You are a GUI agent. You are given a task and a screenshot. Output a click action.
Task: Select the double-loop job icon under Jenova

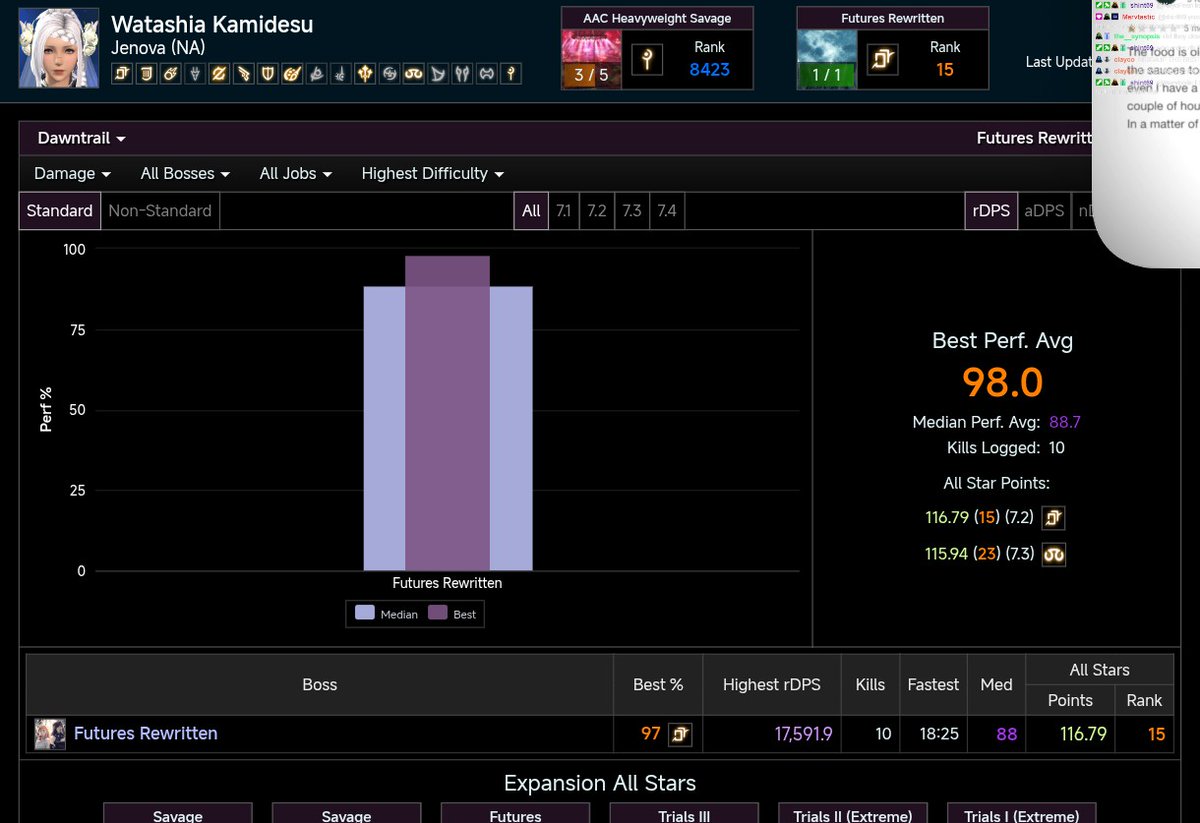click(x=414, y=73)
